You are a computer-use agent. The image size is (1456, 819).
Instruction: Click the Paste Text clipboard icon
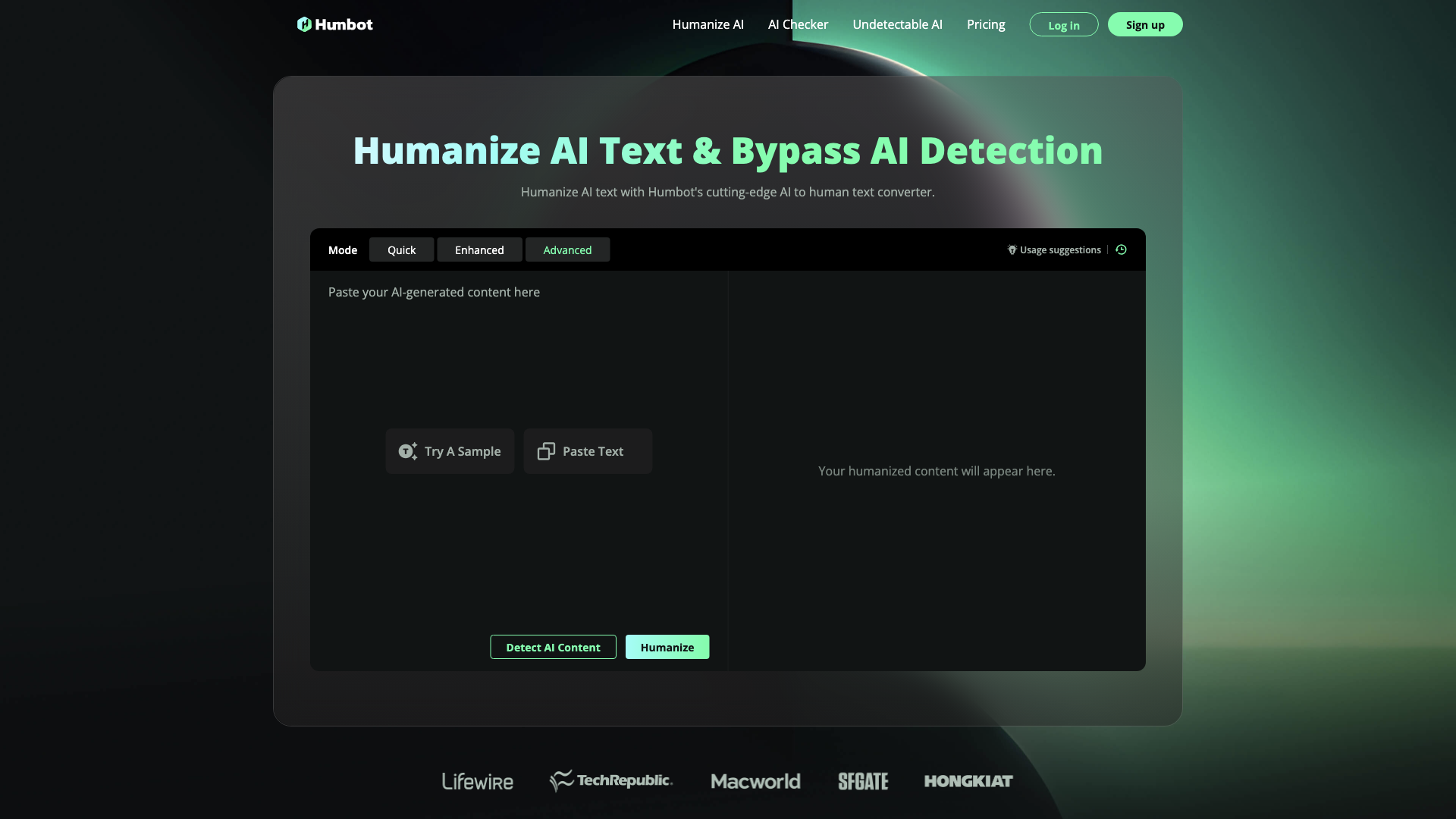tap(546, 451)
